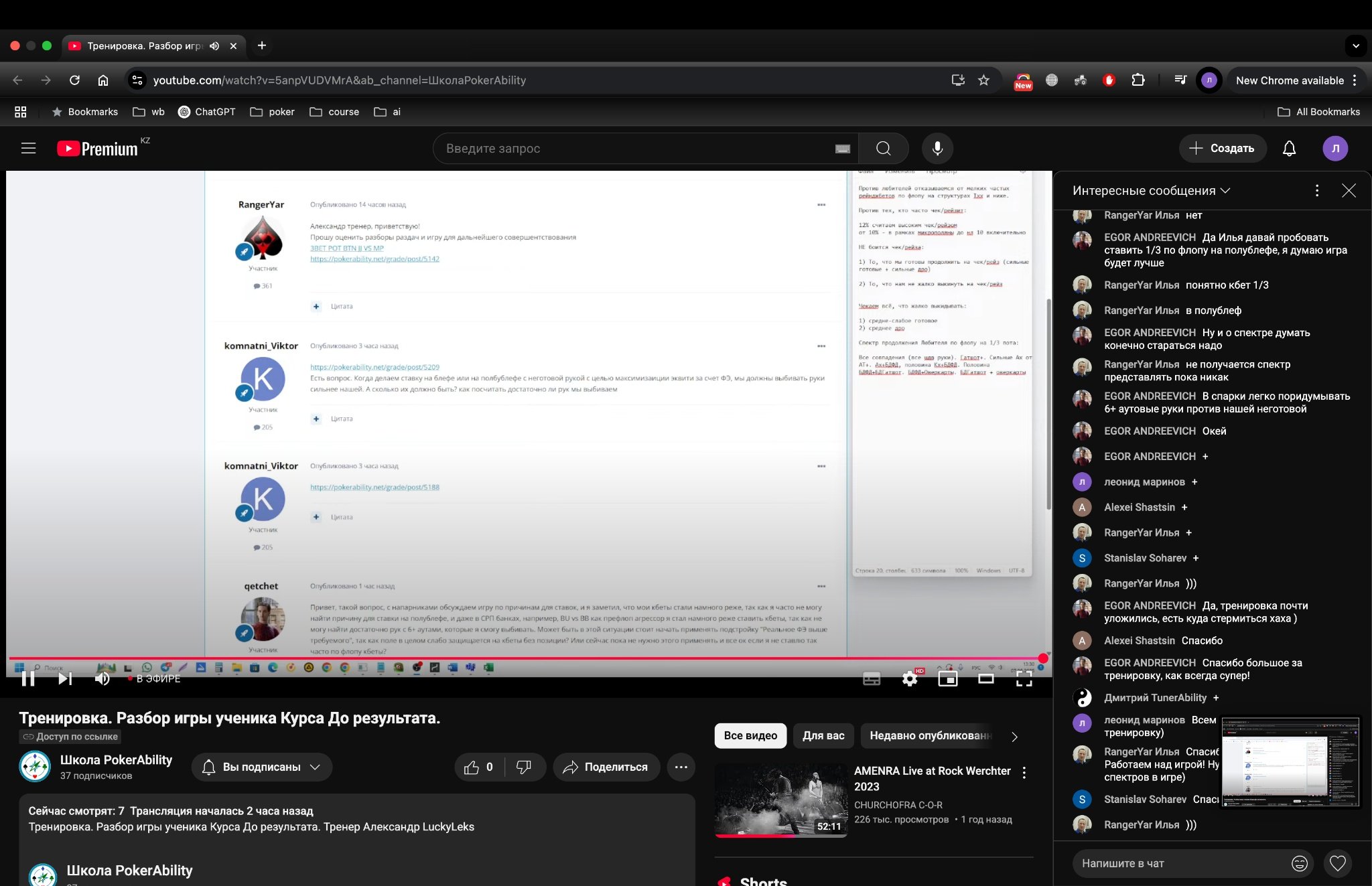Viewport: 1372px width, 886px height.
Task: Bookmark this page star icon
Action: coord(983,80)
